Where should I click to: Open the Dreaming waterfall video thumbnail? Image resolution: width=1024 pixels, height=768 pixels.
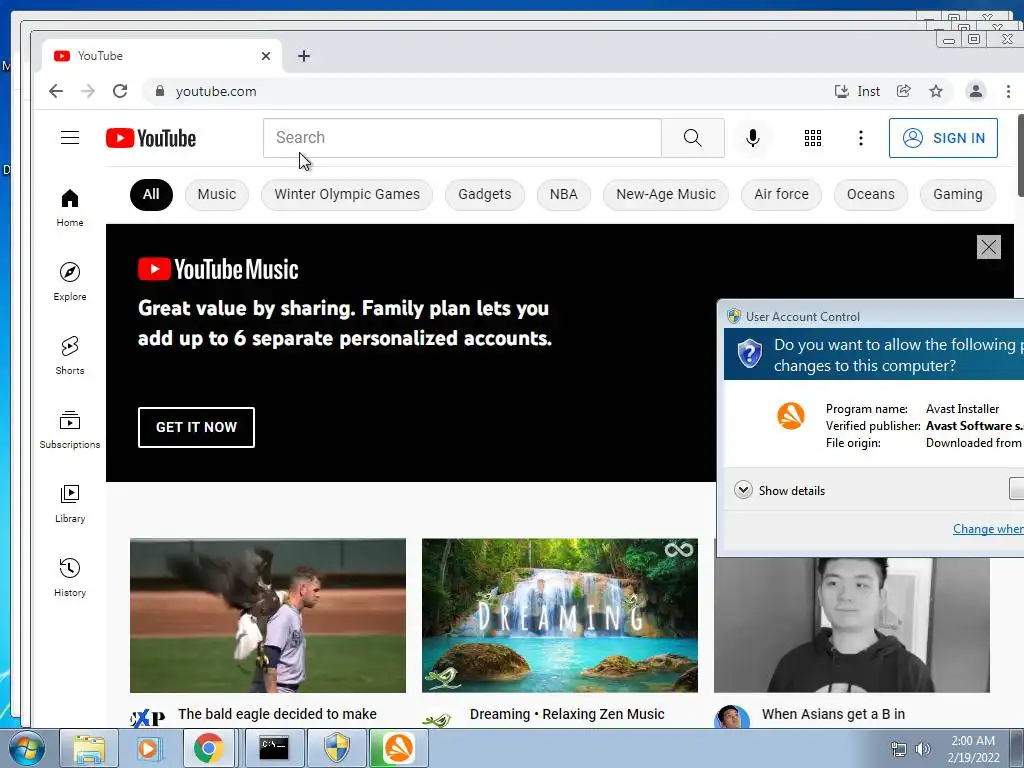click(560, 615)
